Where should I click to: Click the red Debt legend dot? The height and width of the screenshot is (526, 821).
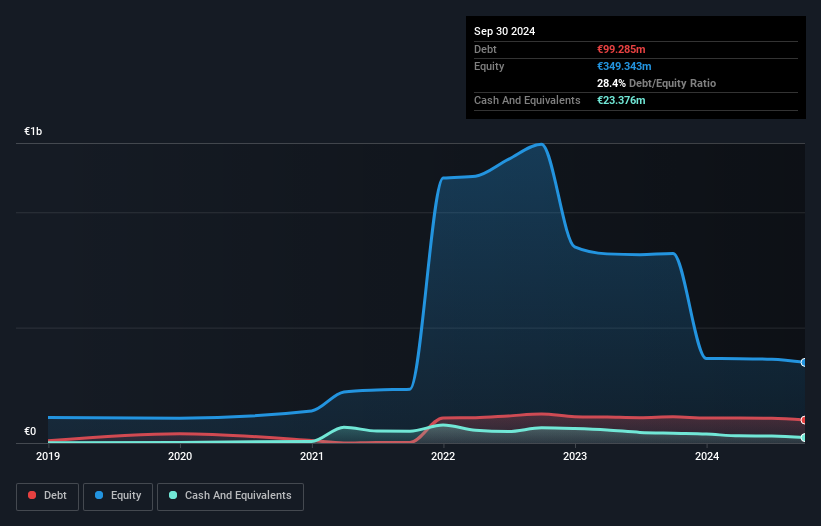pos(32,495)
